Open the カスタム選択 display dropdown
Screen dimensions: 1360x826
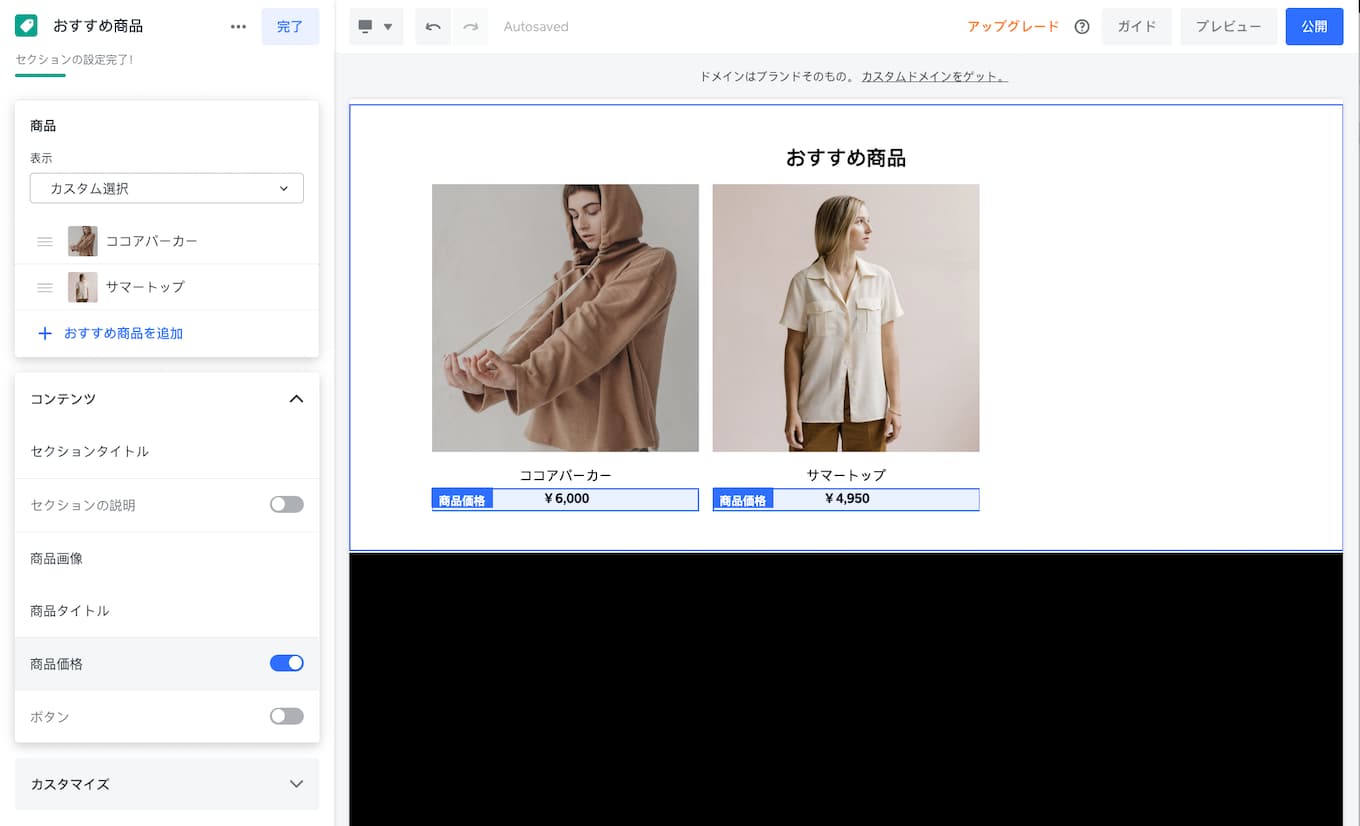(166, 188)
